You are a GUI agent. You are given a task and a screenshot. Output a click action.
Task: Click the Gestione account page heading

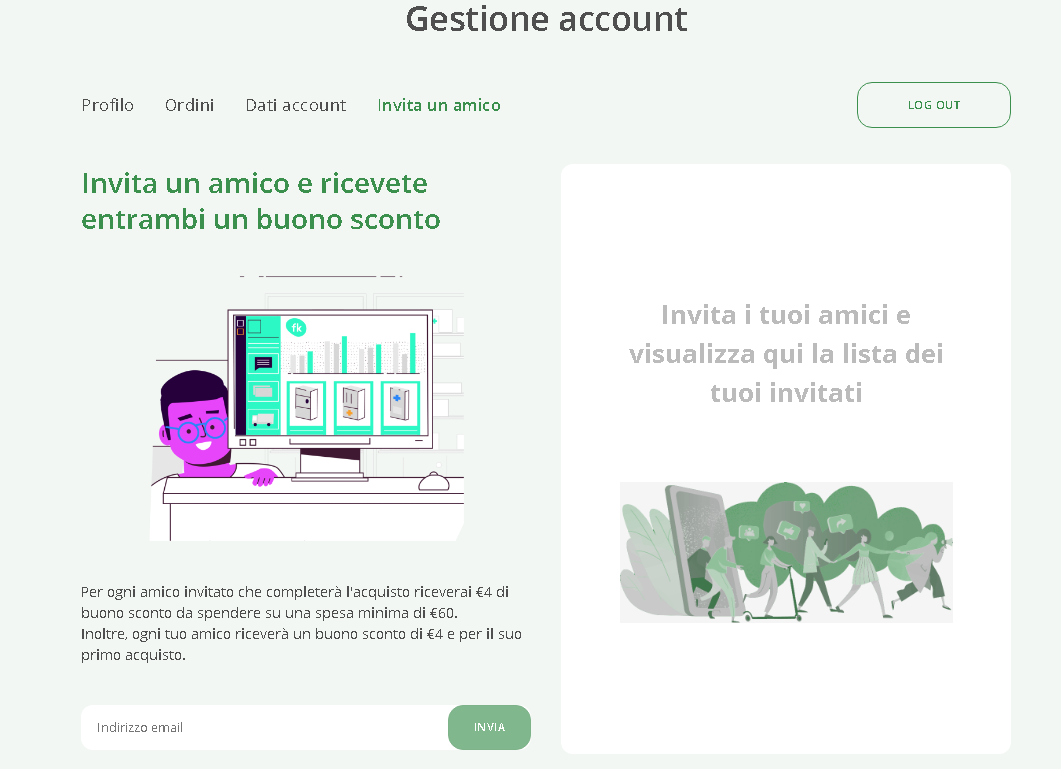pyautogui.click(x=547, y=19)
